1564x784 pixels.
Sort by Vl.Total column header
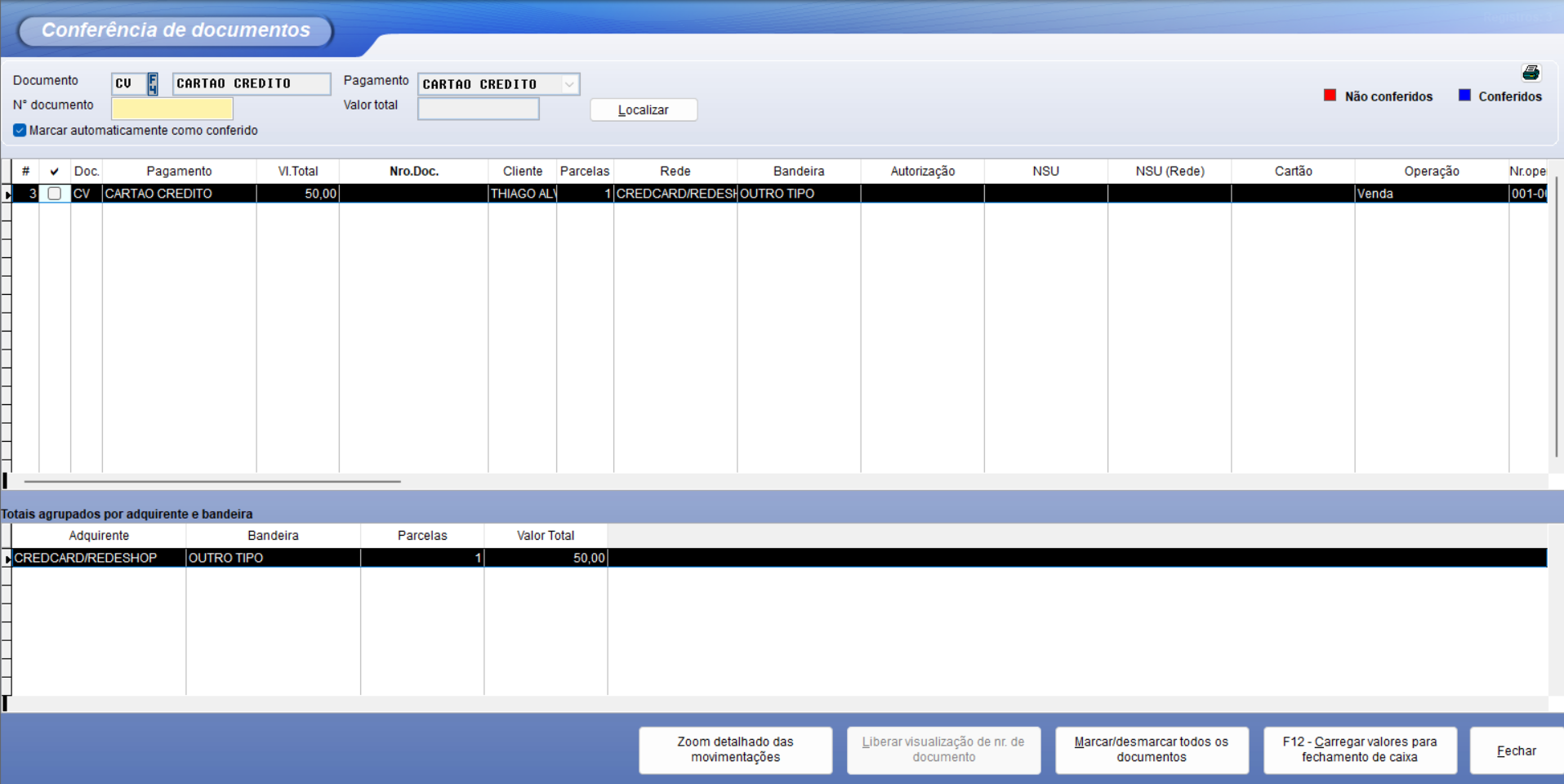click(x=297, y=171)
